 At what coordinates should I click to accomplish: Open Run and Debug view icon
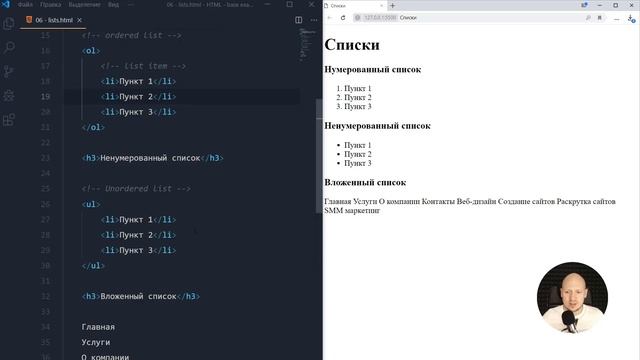pos(9,96)
